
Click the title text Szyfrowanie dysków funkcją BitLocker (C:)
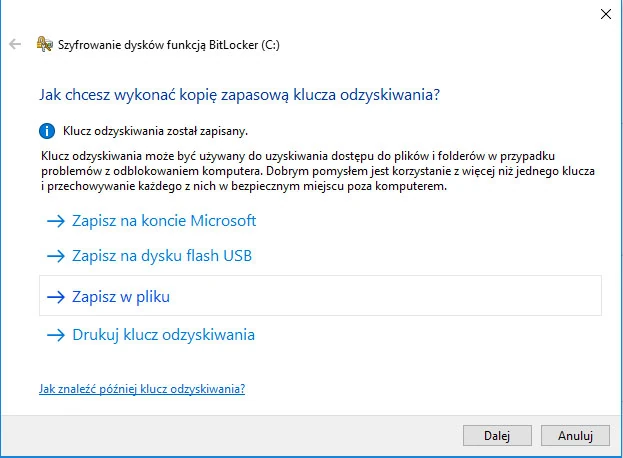(x=169, y=45)
